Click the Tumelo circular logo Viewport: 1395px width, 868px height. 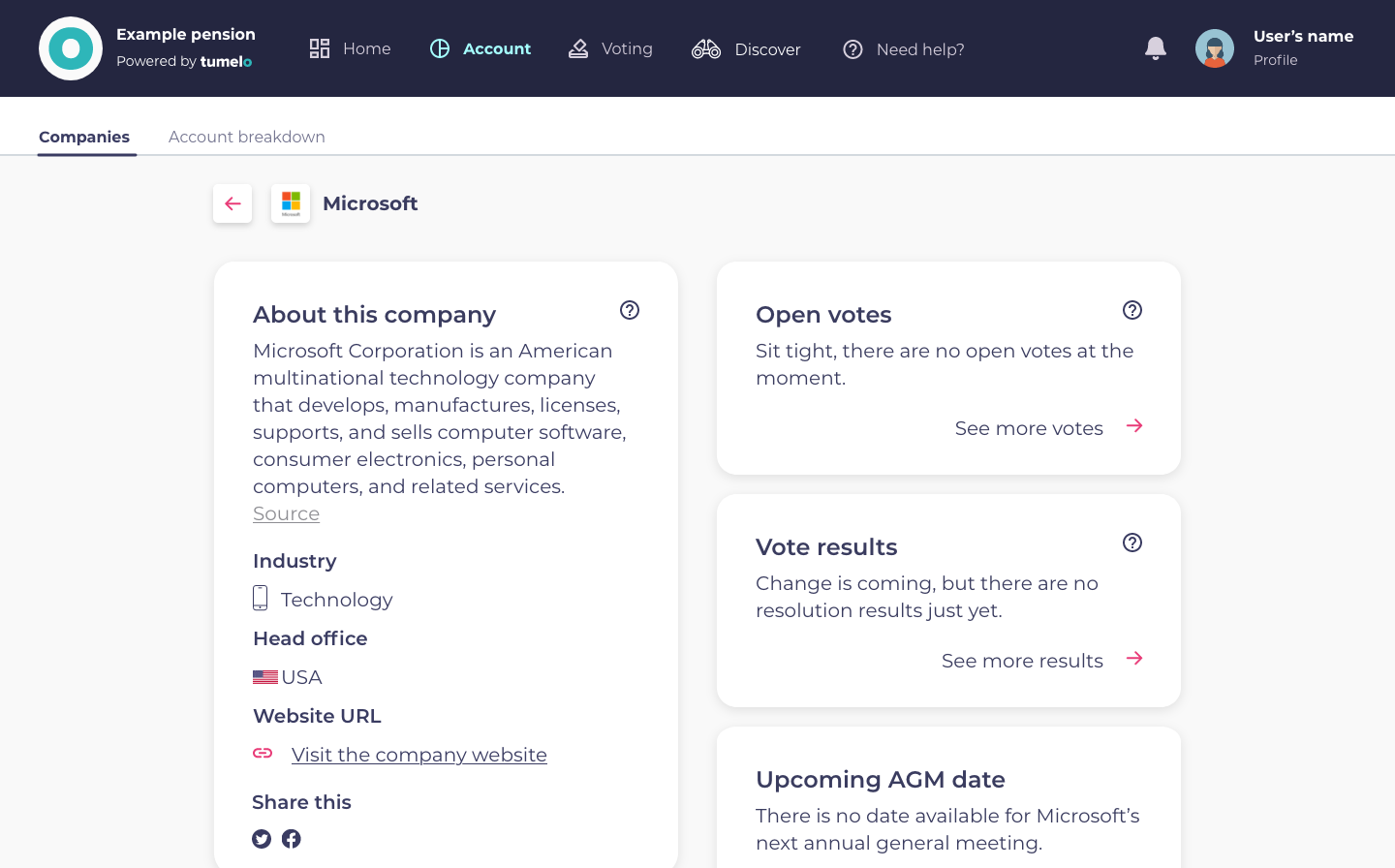pyautogui.click(x=71, y=48)
